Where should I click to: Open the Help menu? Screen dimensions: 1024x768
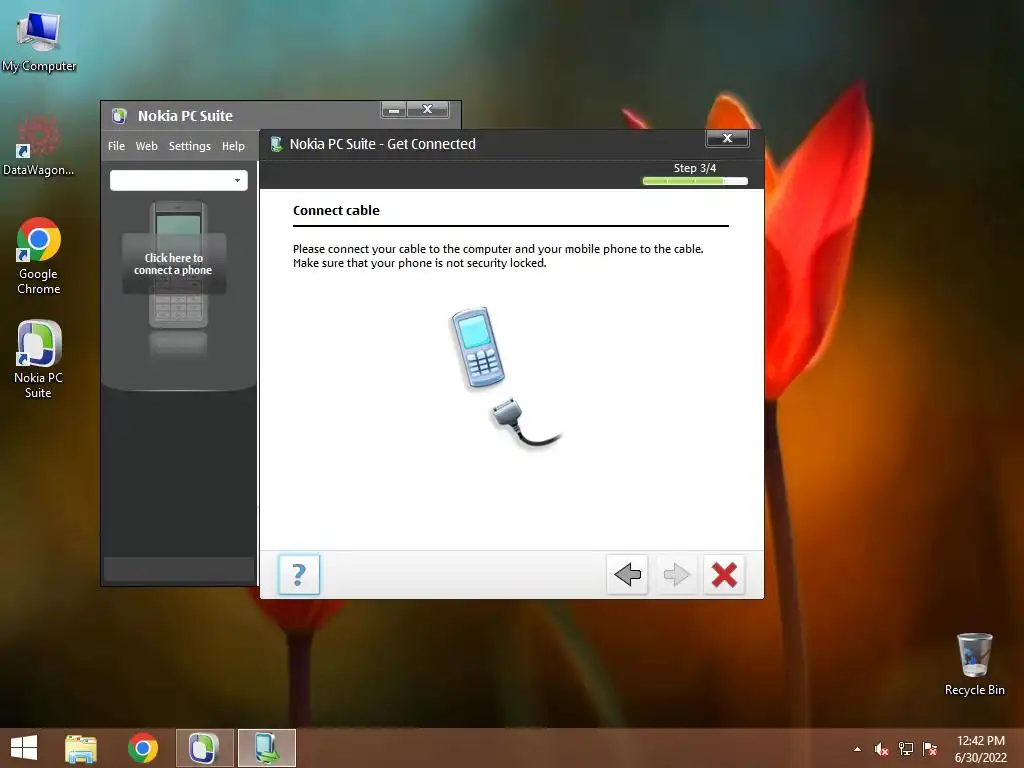pos(233,146)
